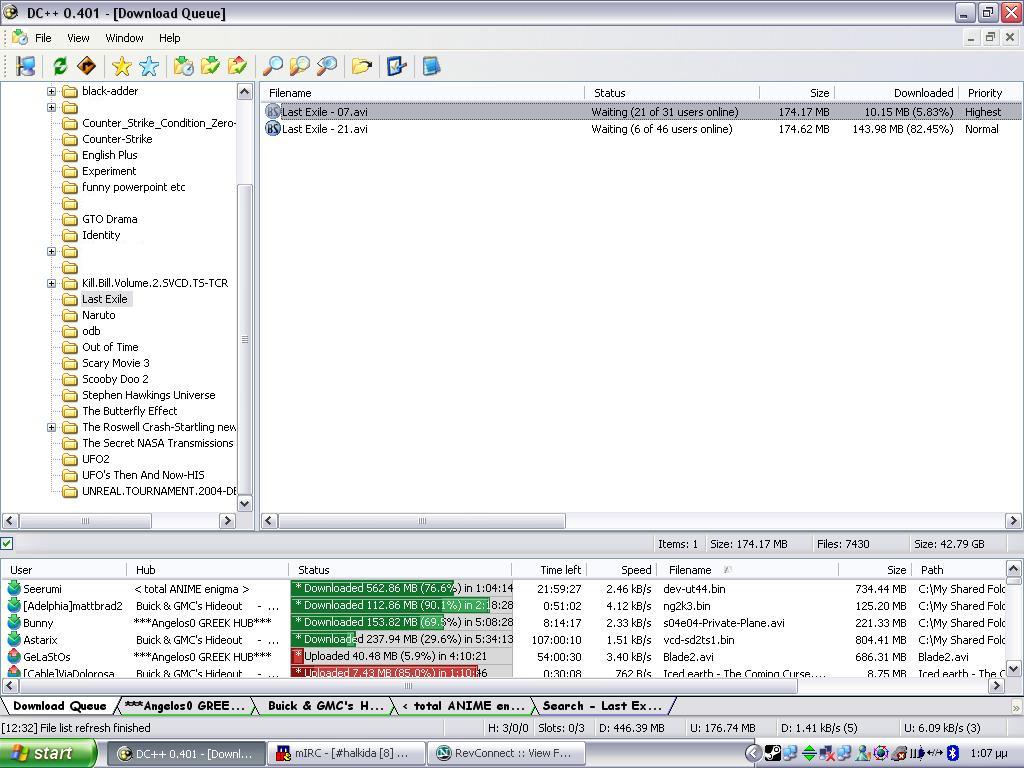The height and width of the screenshot is (768, 1024).
Task: Click Seerumi's download progress bar
Action: 402,588
